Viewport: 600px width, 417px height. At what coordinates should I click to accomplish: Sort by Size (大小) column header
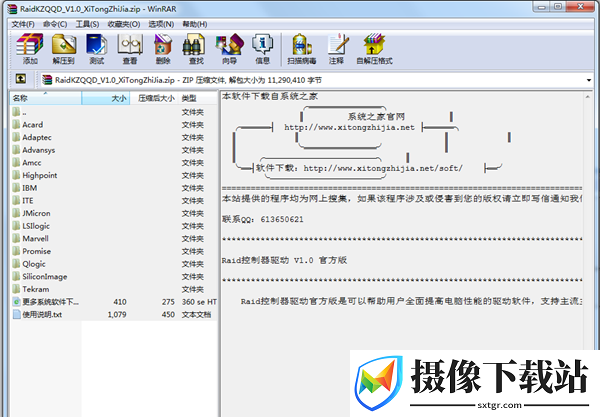106,98
